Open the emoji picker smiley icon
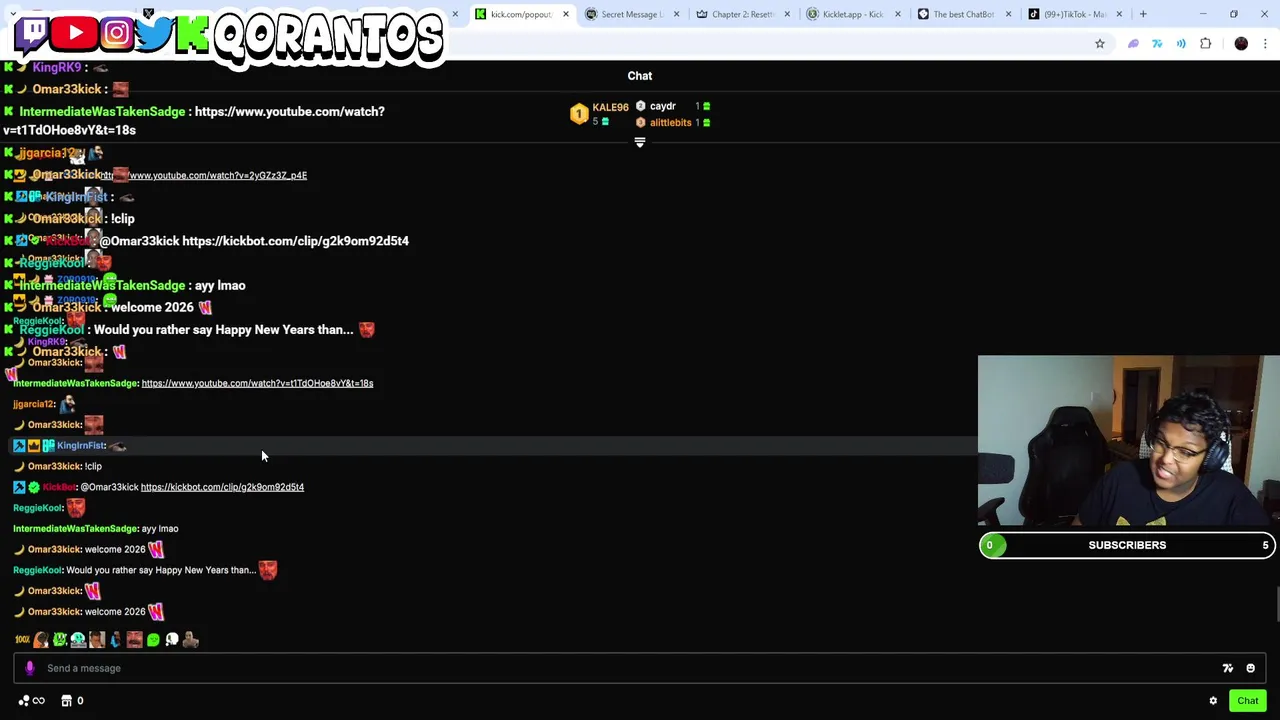Image resolution: width=1280 pixels, height=720 pixels. point(1250,668)
